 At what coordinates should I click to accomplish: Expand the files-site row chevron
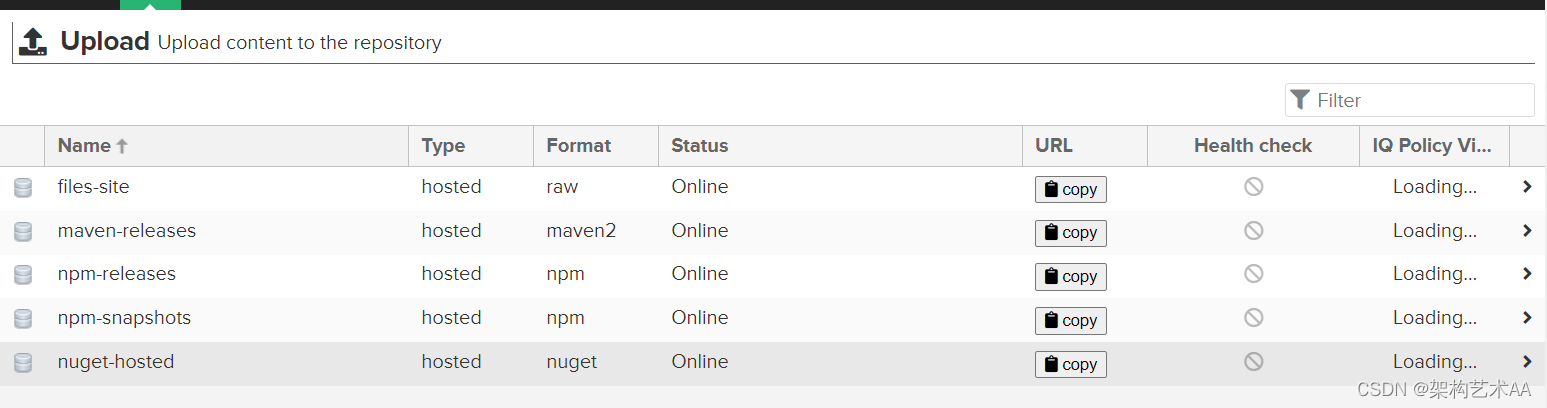1526,187
